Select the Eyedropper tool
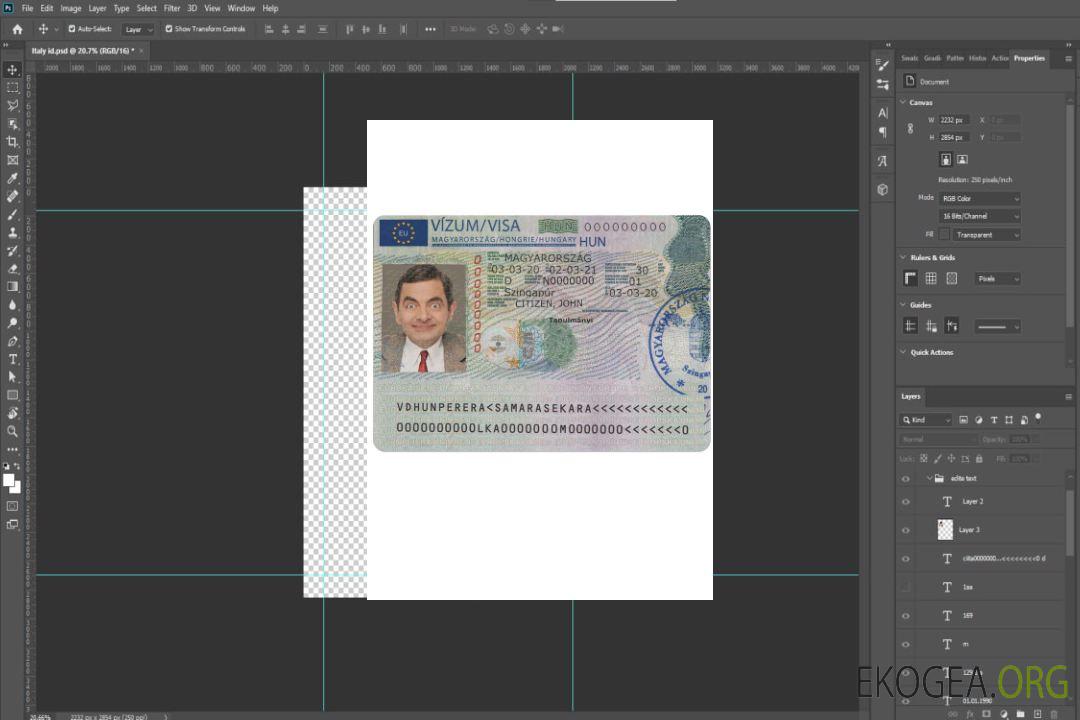This screenshot has width=1080, height=720. coord(12,178)
